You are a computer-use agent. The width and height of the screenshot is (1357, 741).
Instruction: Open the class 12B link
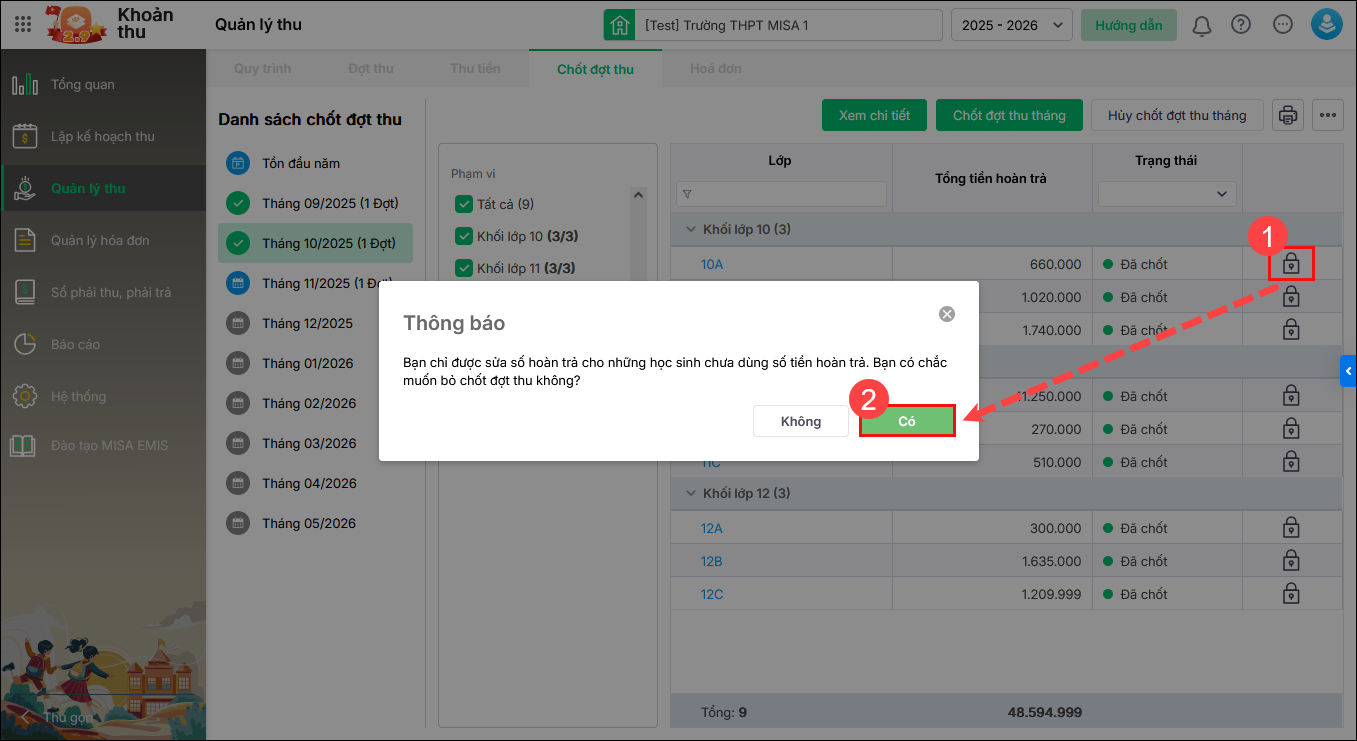click(x=711, y=561)
